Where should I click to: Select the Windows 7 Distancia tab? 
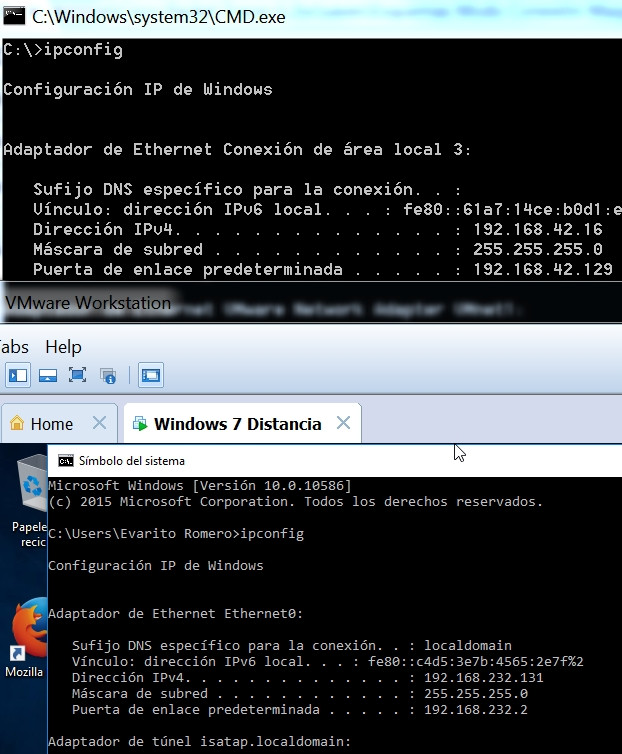[x=237, y=424]
